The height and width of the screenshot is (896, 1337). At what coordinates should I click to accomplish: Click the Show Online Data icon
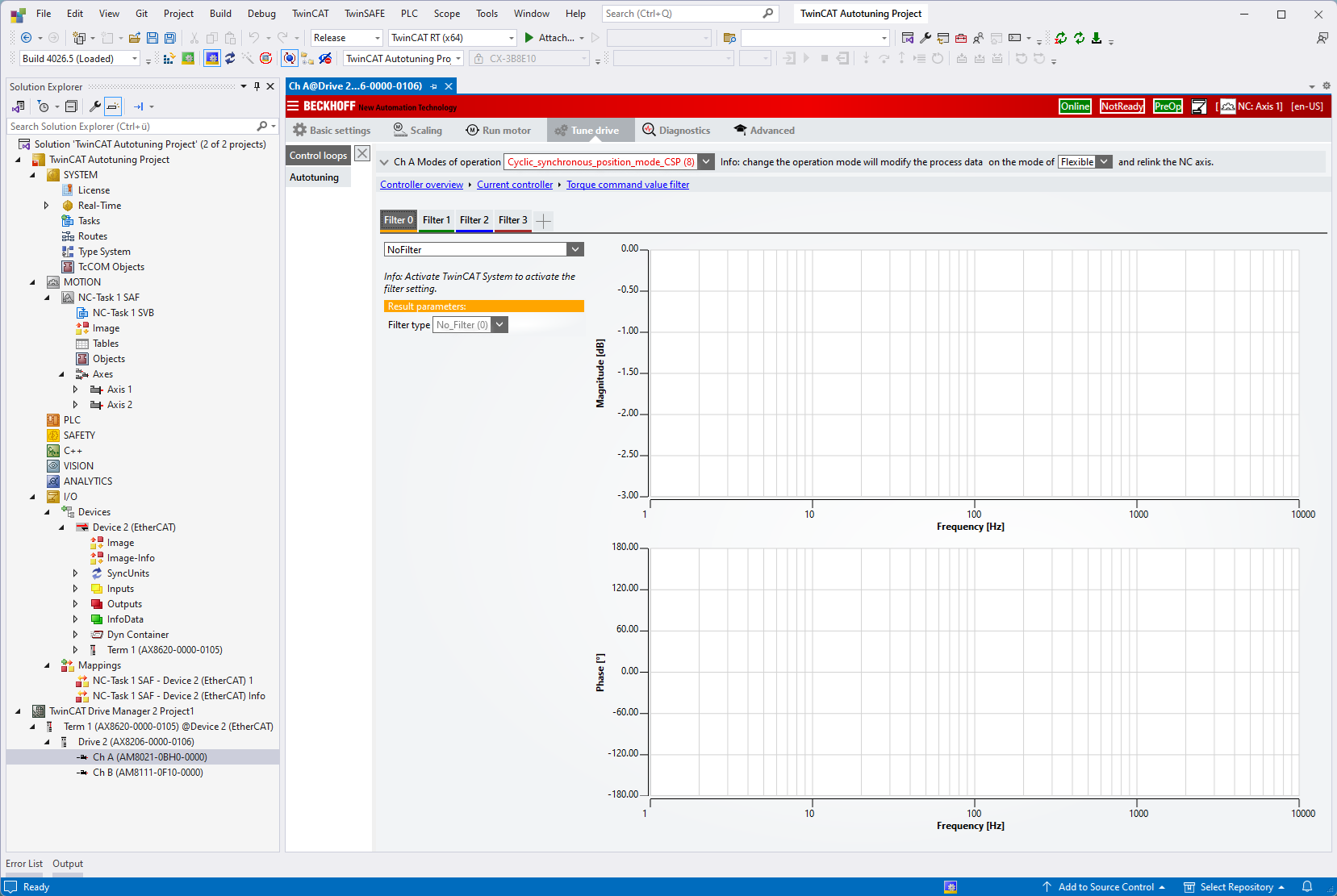pyautogui.click(x=290, y=58)
